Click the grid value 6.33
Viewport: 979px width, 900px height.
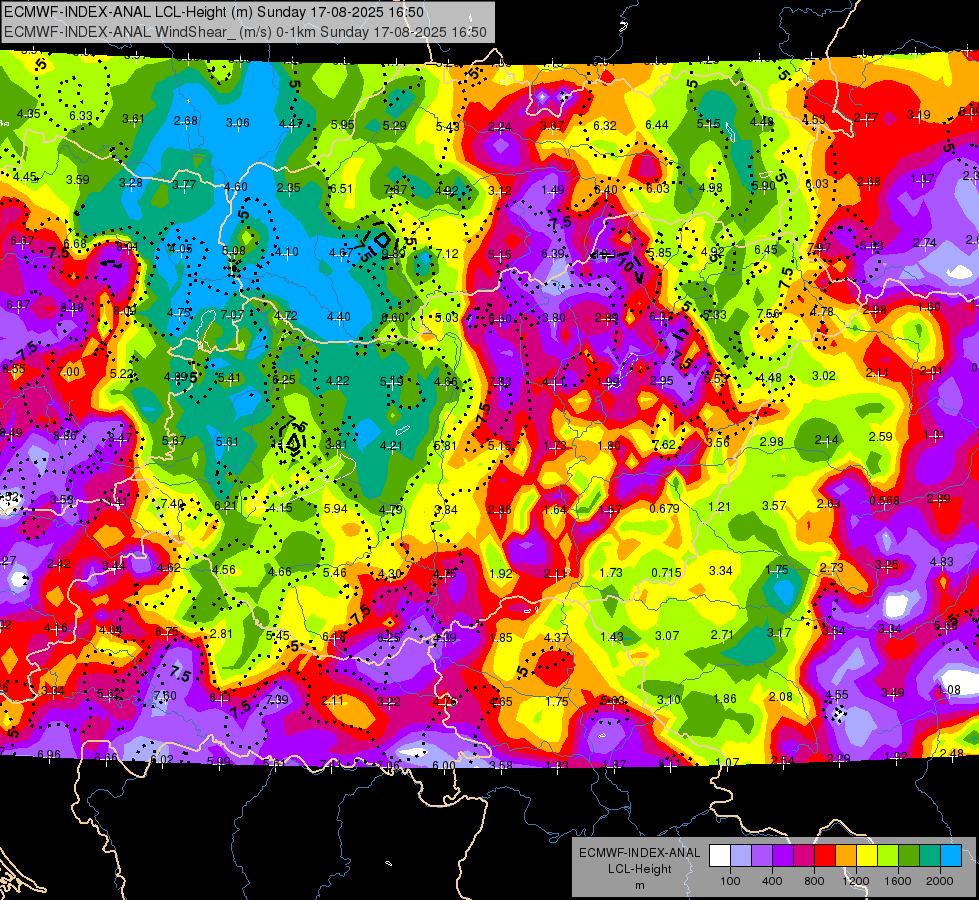click(81, 116)
